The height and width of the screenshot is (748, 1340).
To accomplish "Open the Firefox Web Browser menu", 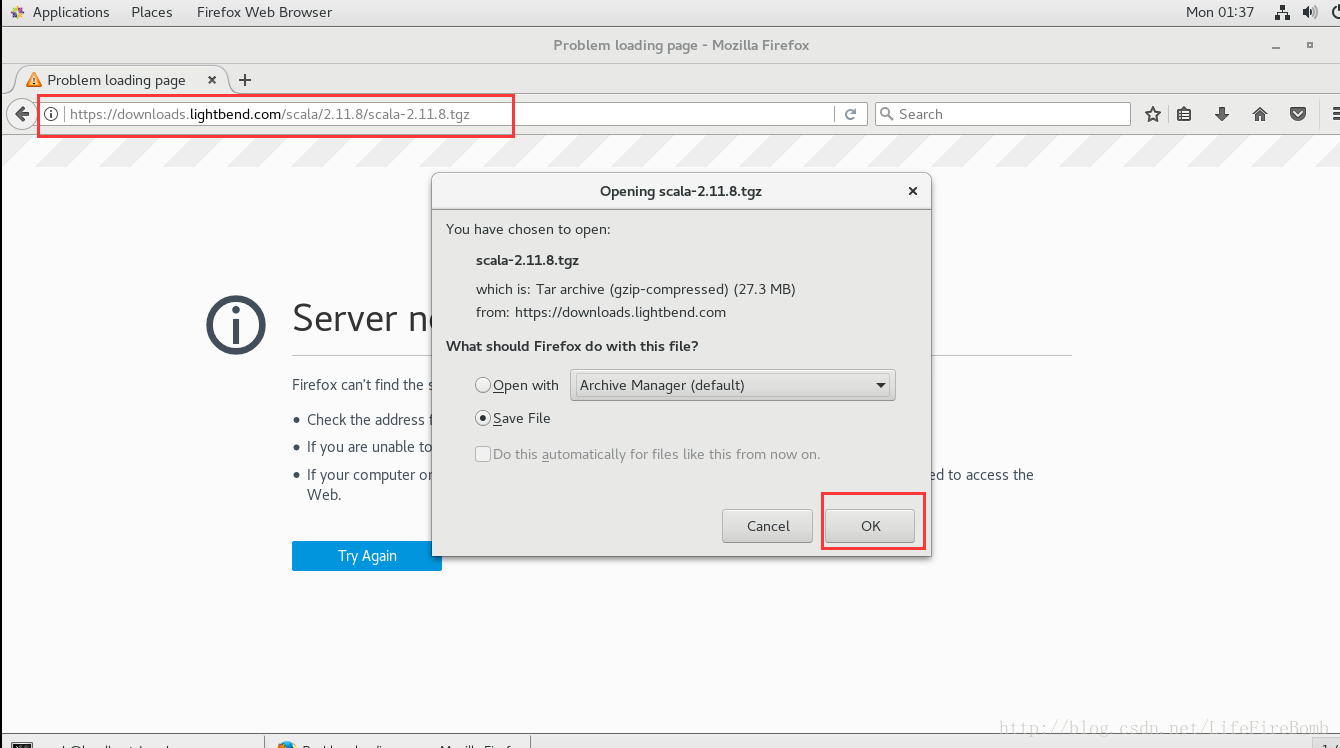I will click(264, 12).
